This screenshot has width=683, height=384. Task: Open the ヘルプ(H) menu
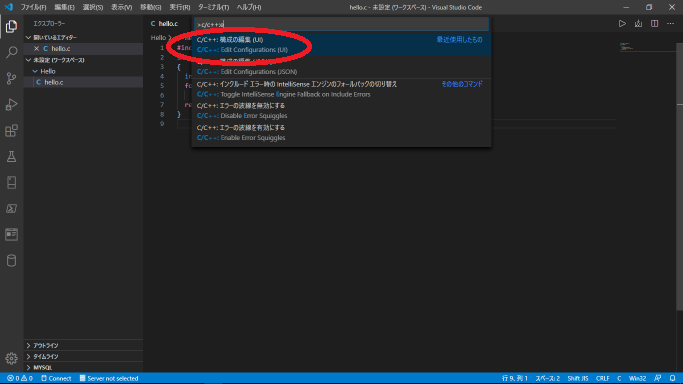[x=249, y=7]
